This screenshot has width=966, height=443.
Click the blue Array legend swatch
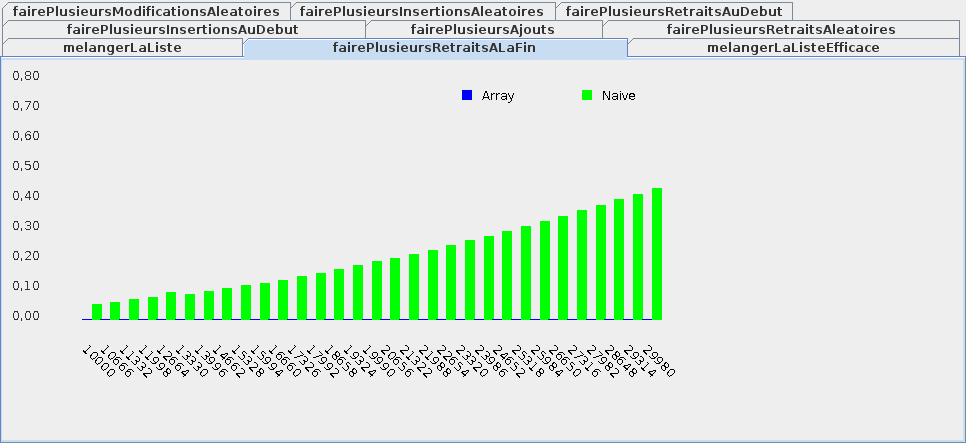pyautogui.click(x=467, y=96)
